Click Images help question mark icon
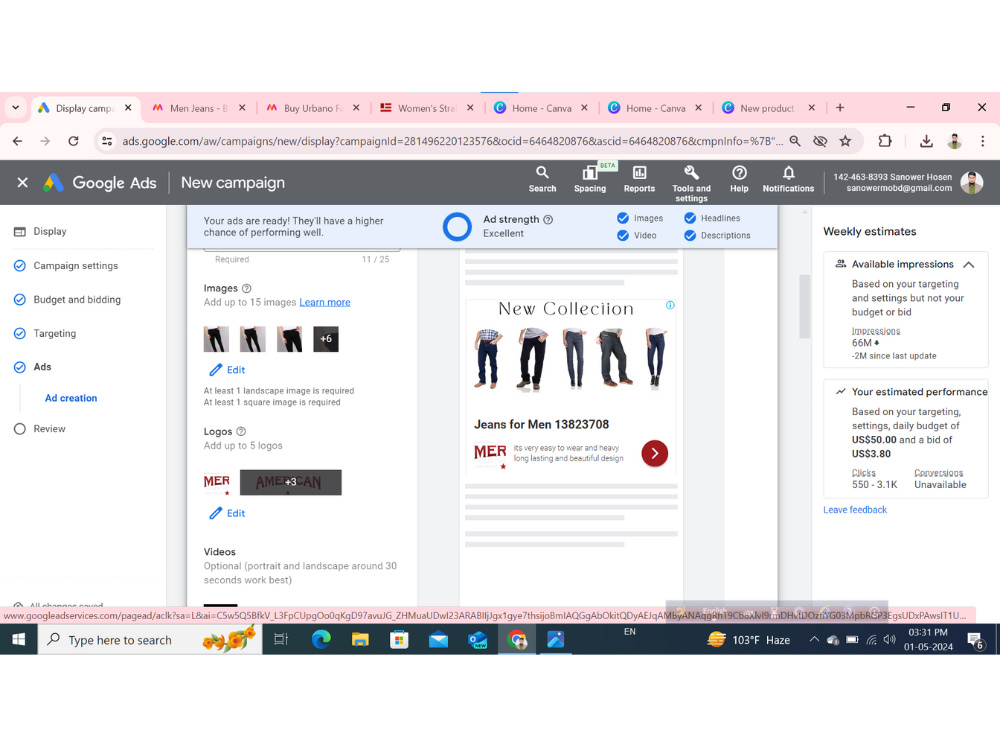The height and width of the screenshot is (750, 1000). [x=247, y=288]
